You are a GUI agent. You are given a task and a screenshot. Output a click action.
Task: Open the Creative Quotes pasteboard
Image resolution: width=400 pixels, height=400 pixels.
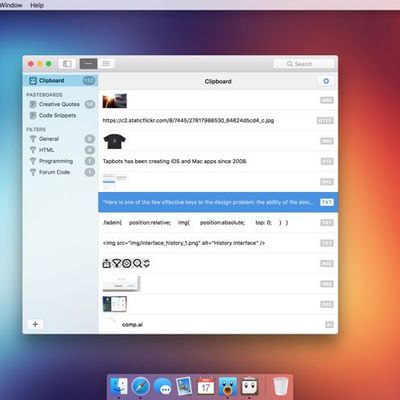tap(60, 104)
